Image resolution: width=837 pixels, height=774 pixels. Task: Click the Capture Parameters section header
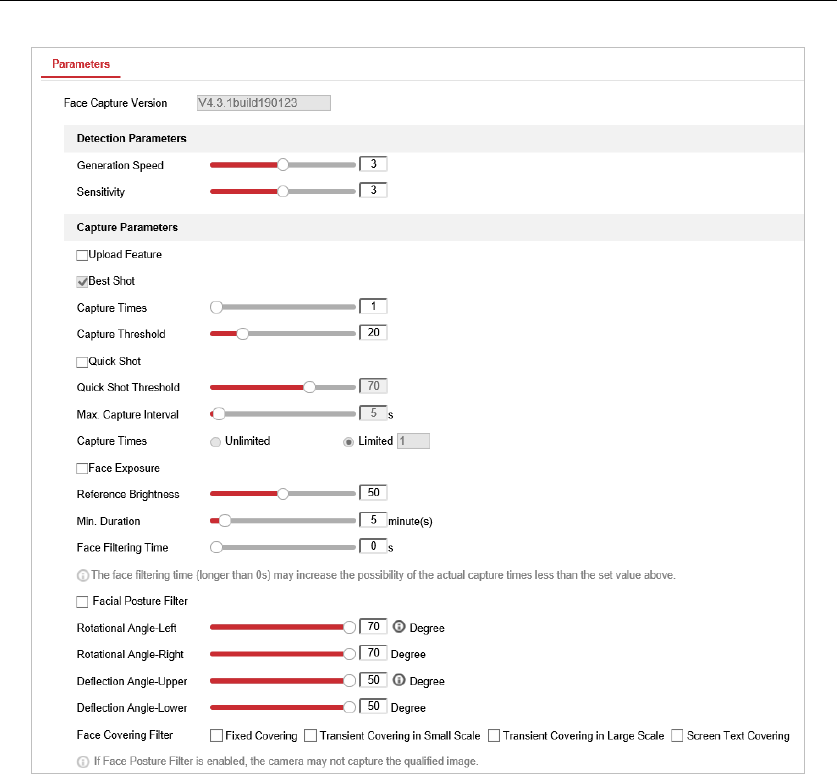click(433, 227)
